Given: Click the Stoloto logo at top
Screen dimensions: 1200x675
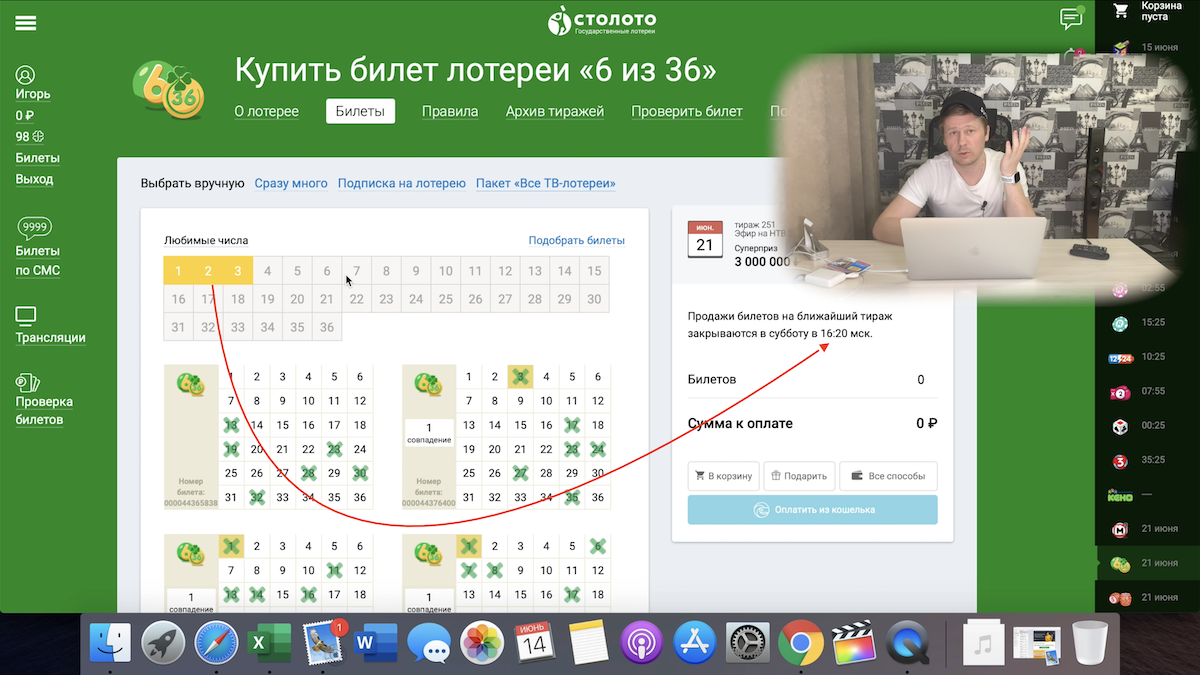Looking at the screenshot, I should [x=602, y=20].
